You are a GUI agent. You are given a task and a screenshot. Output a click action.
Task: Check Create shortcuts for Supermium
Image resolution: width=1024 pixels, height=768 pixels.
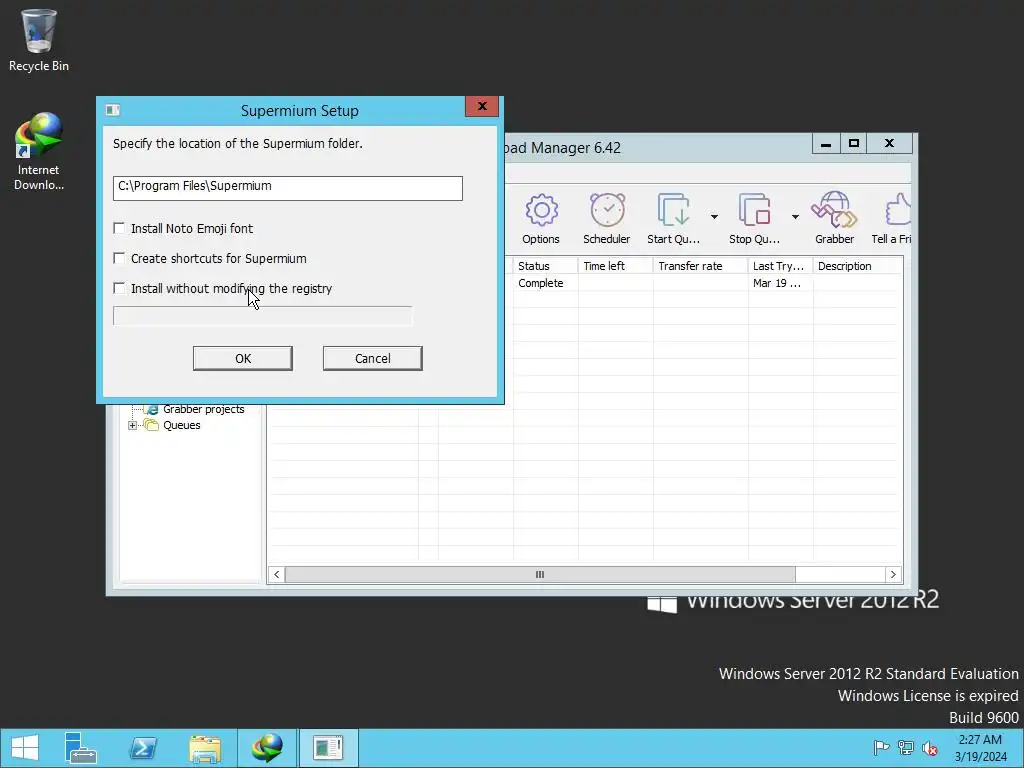[x=119, y=258]
